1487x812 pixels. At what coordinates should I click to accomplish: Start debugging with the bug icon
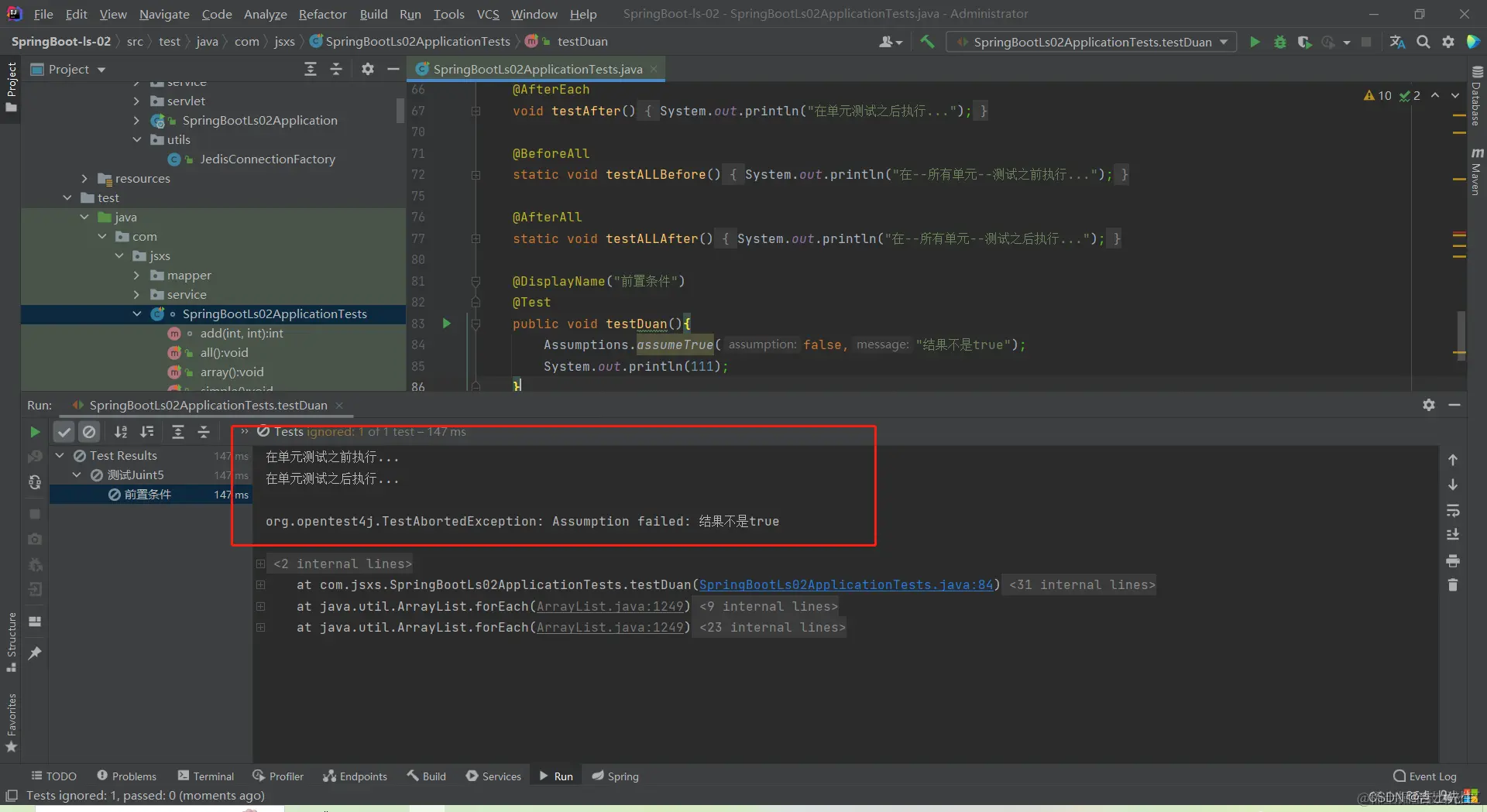[x=1280, y=42]
